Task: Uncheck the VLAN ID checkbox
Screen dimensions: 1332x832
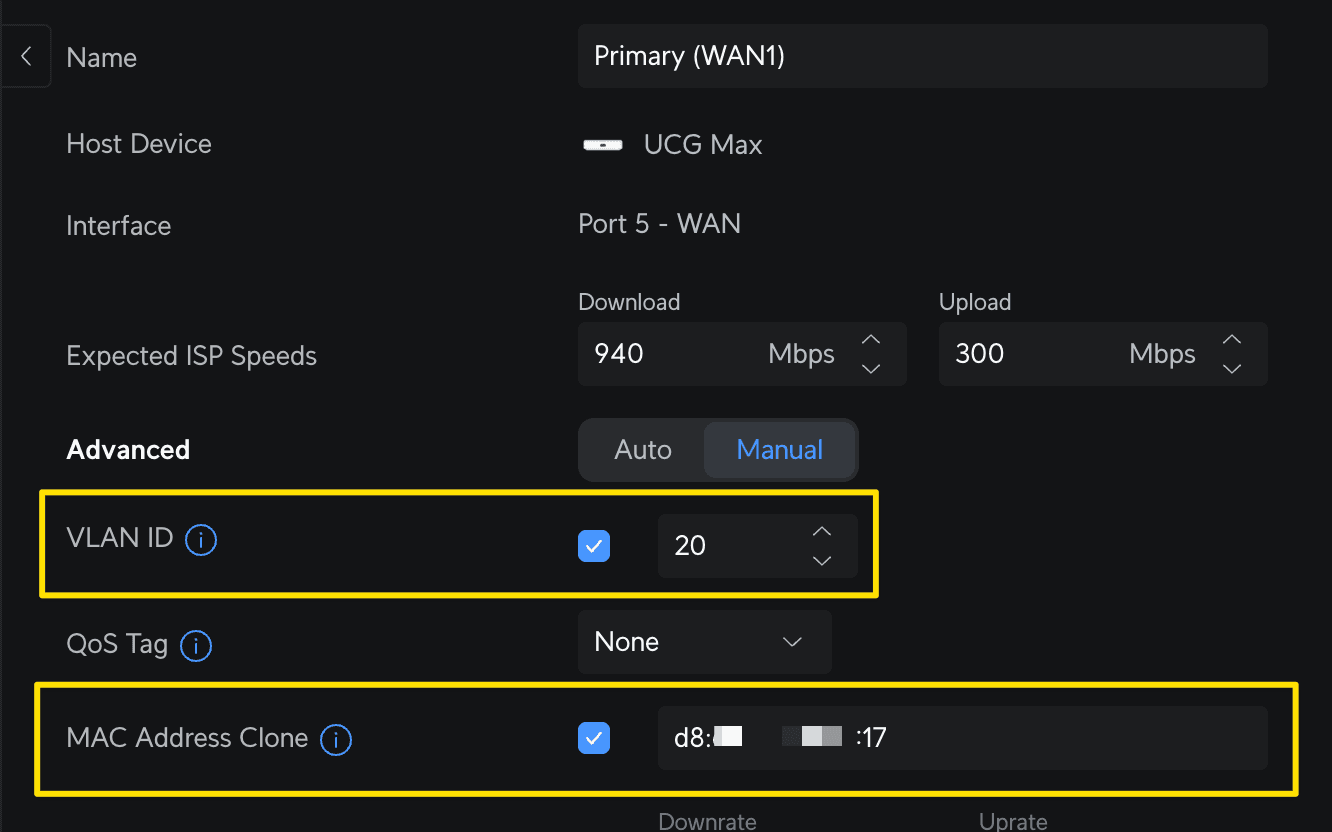Action: [594, 546]
